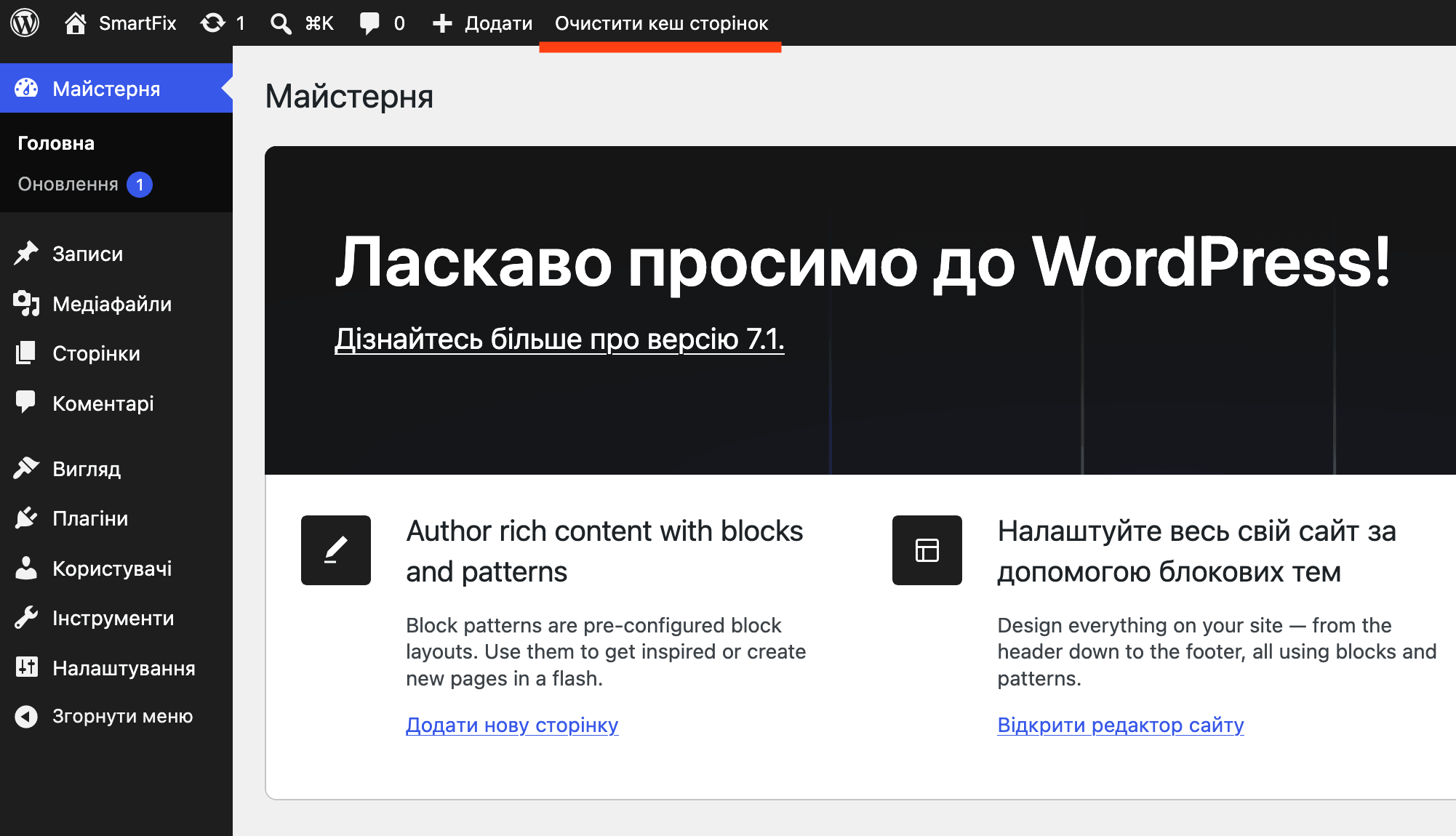
Task: Click the plug icon for Плагіни
Action: tap(26, 518)
